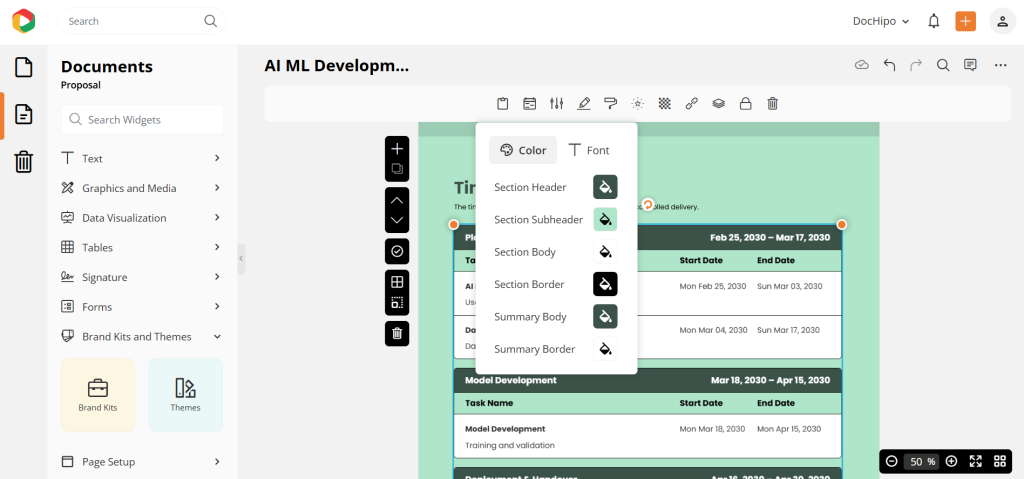1024x479 pixels.
Task: Open the Themes card
Action: click(185, 395)
